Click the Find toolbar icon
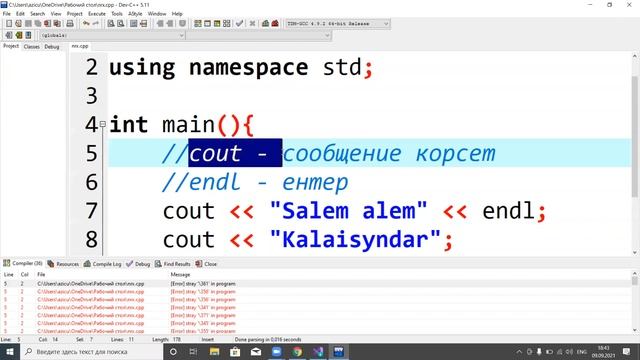Screen dimensions: 640x360 pyautogui.click(x=111, y=24)
